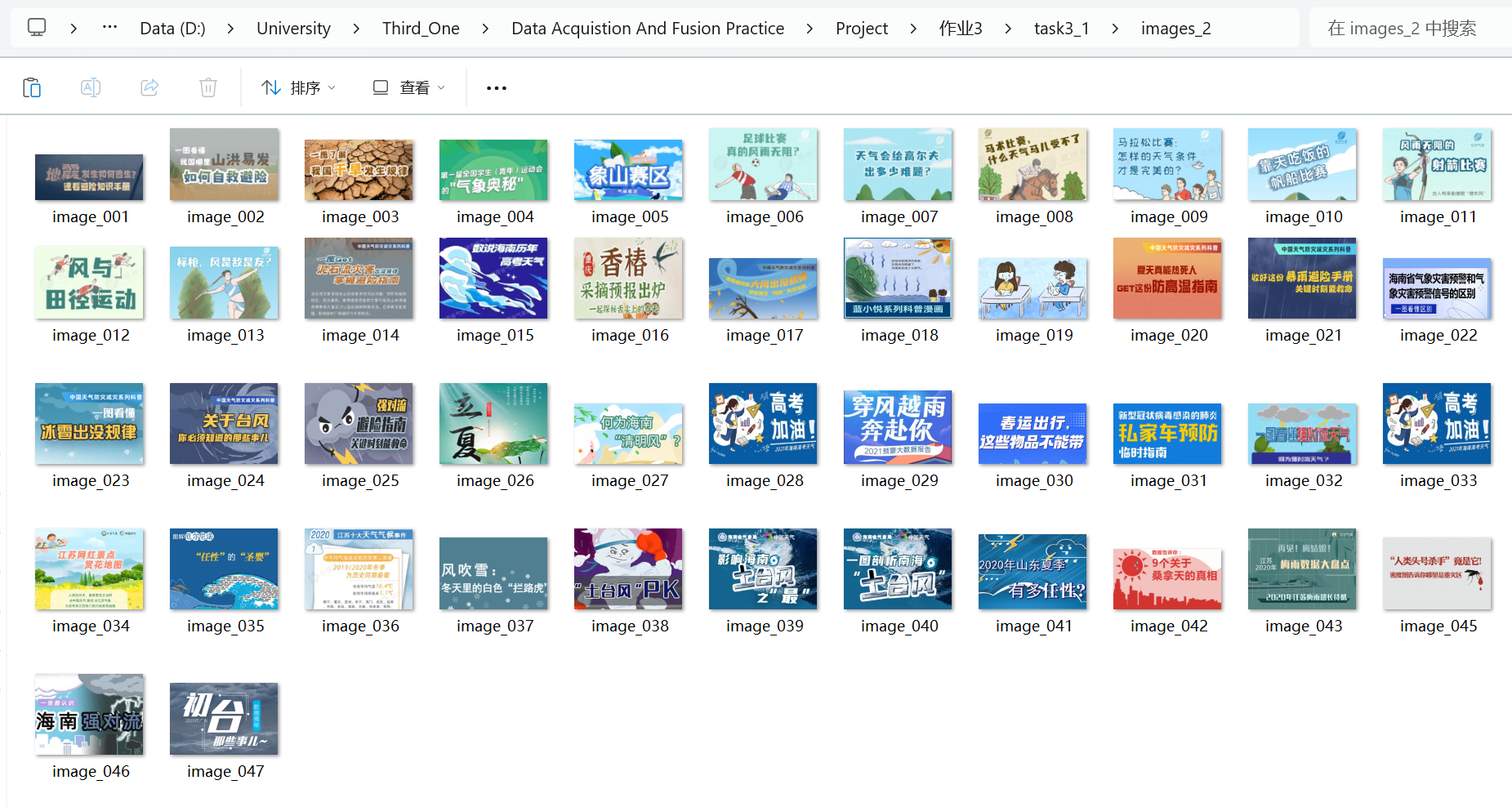Expand the chevron after Data Acqustion And Fusion Practice
Image resolution: width=1512 pixels, height=807 pixels.
810,29
